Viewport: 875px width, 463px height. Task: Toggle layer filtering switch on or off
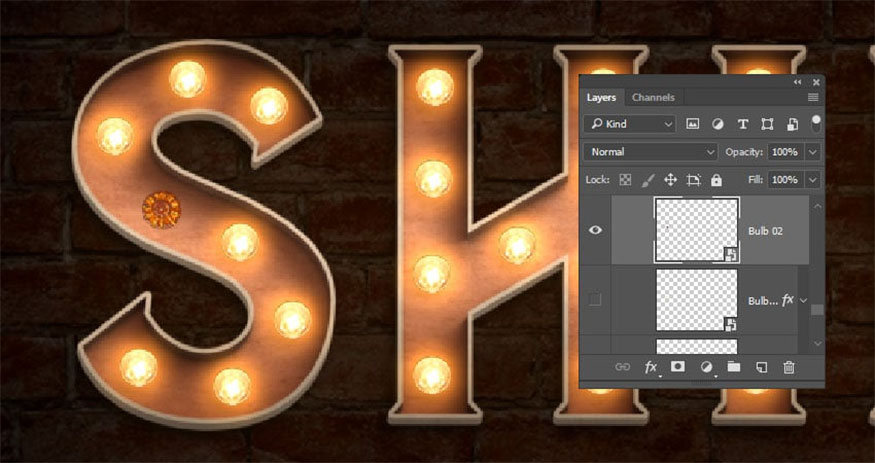[816, 124]
